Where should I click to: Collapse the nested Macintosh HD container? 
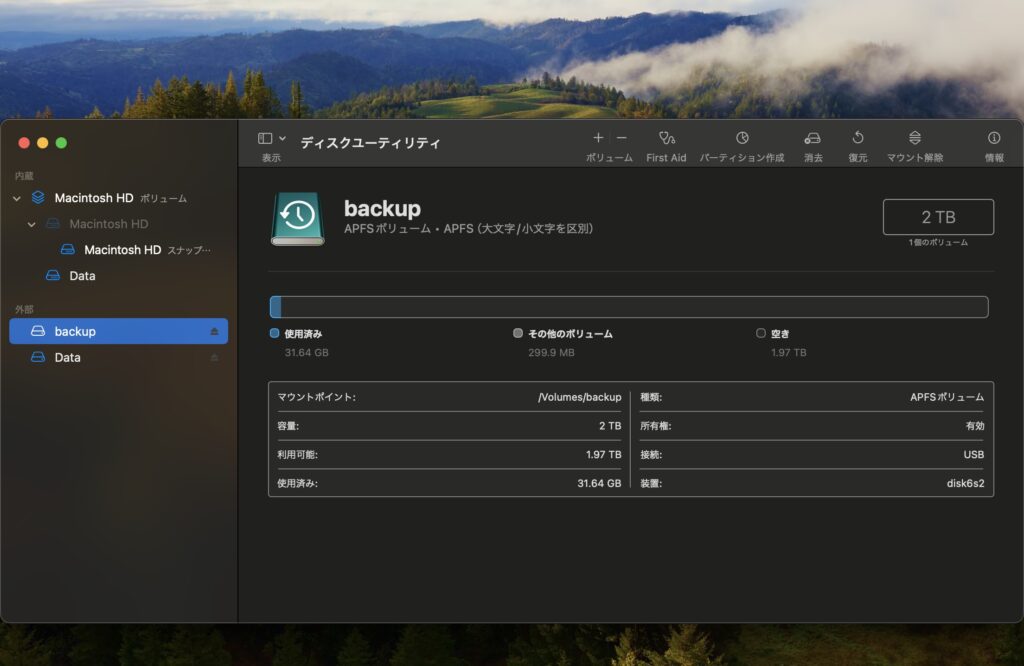point(32,224)
